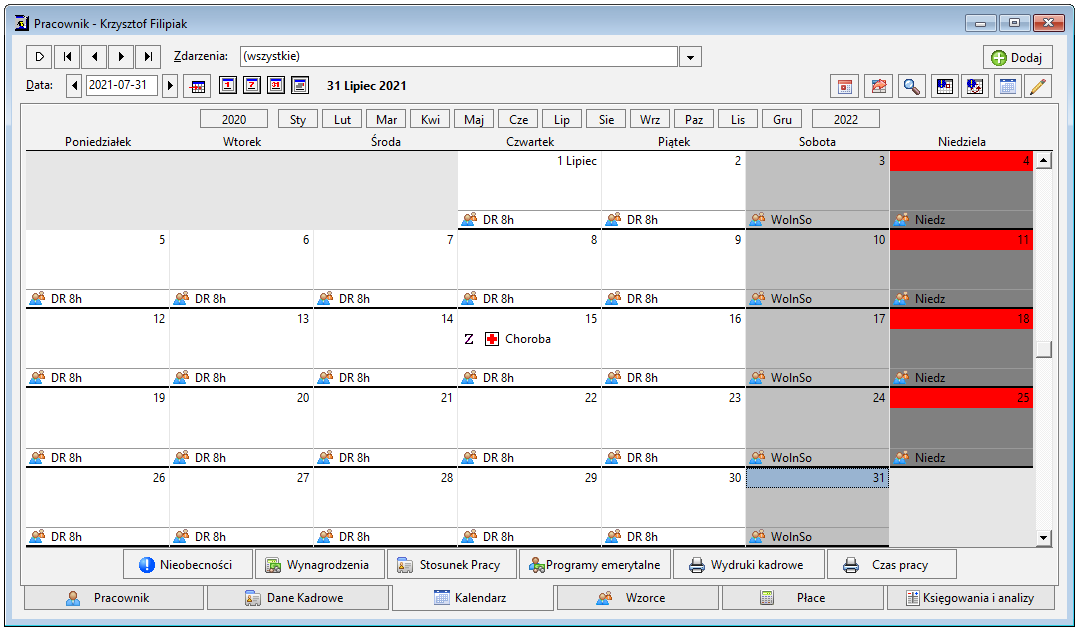Open the calendar date picker icon
1081x633 pixels.
[x=197, y=86]
